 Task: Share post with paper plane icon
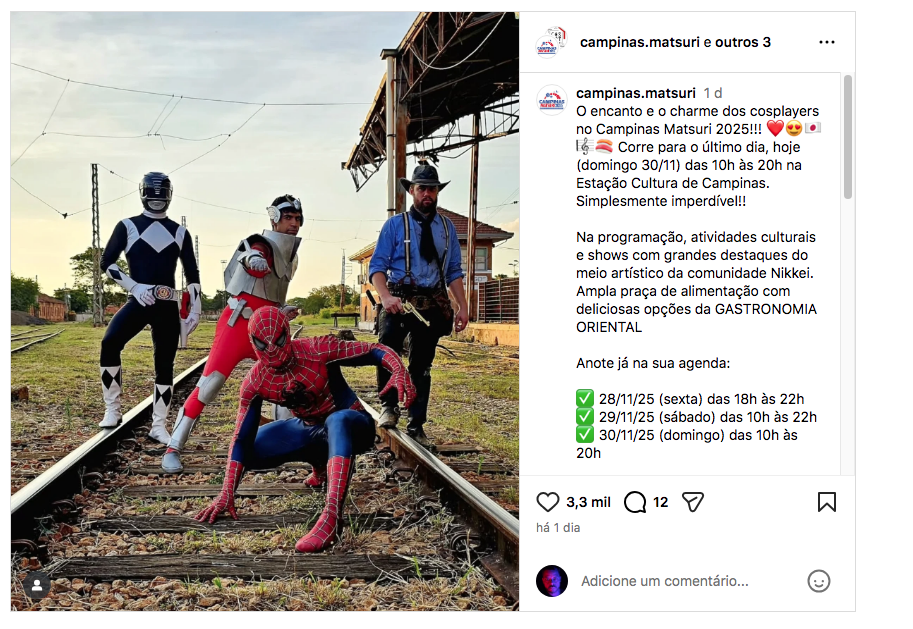[x=693, y=502]
